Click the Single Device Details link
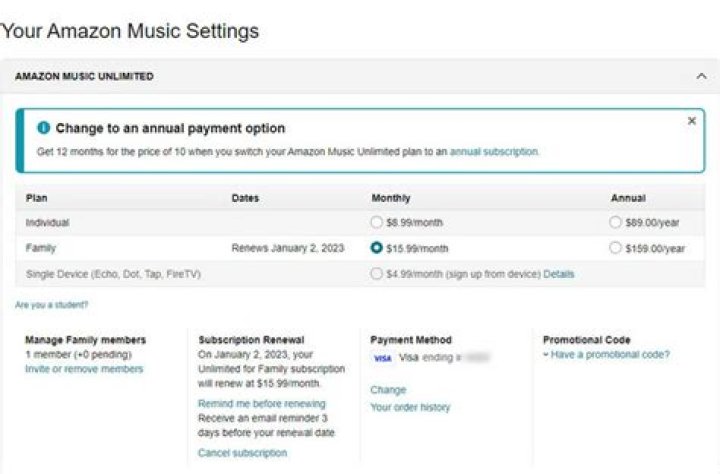 pos(559,274)
